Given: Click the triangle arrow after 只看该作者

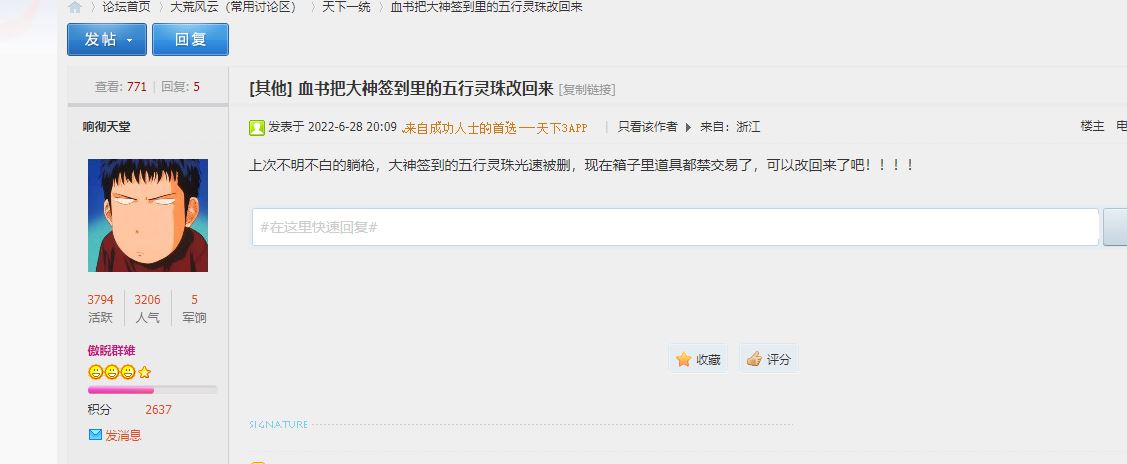Looking at the screenshot, I should [x=688, y=128].
